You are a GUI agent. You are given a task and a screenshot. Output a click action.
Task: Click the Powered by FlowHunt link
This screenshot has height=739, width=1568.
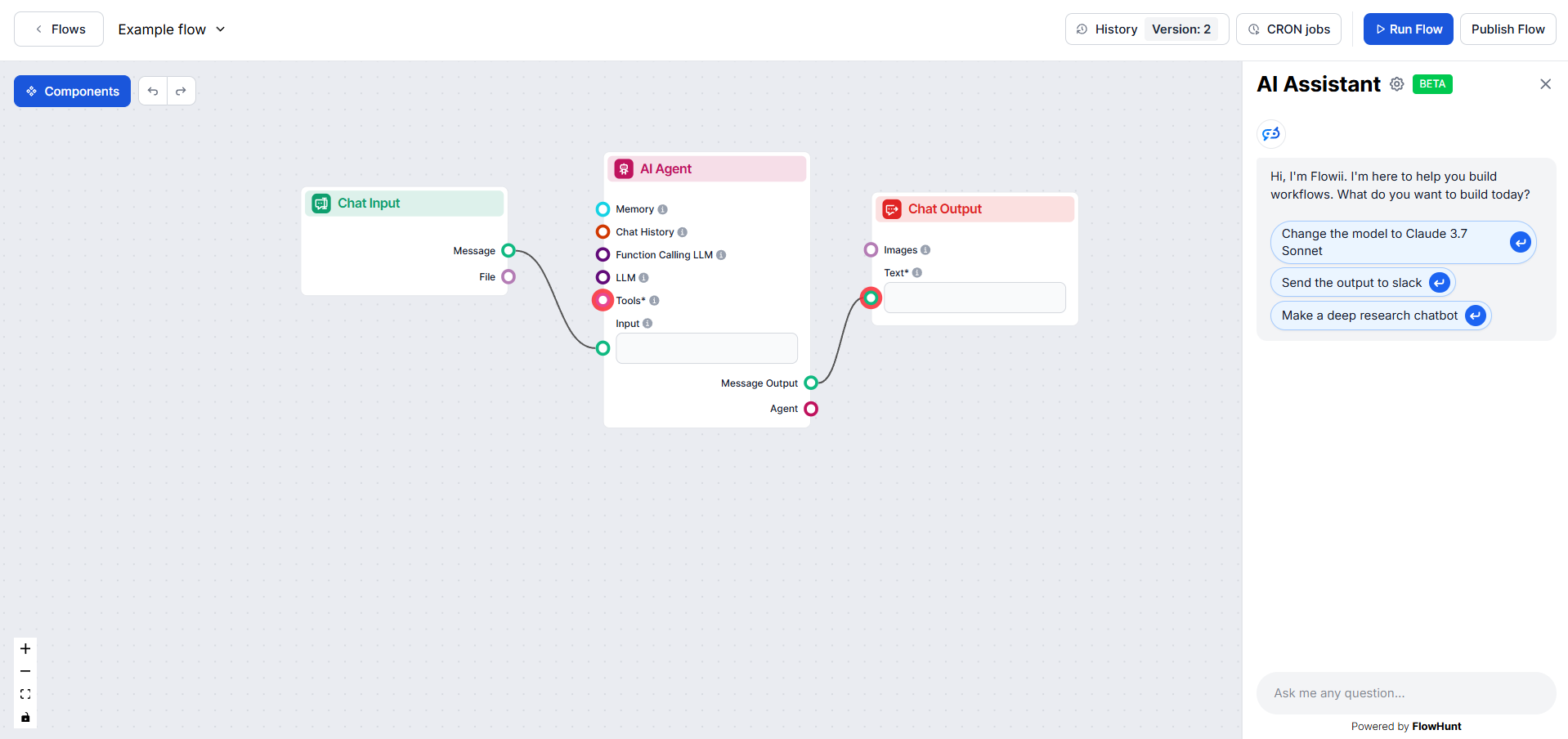[x=1406, y=726]
